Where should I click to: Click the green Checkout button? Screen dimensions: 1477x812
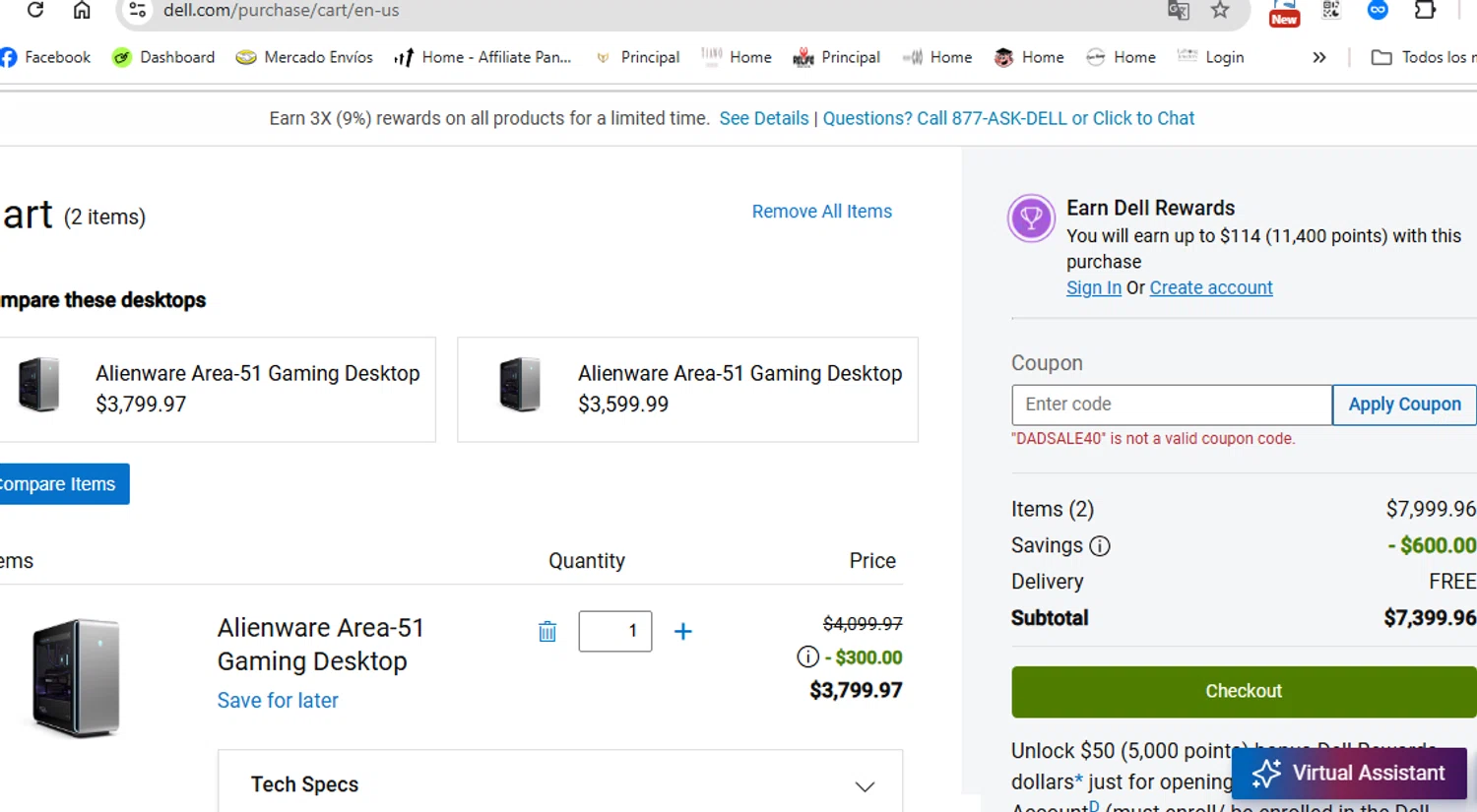[x=1244, y=691]
